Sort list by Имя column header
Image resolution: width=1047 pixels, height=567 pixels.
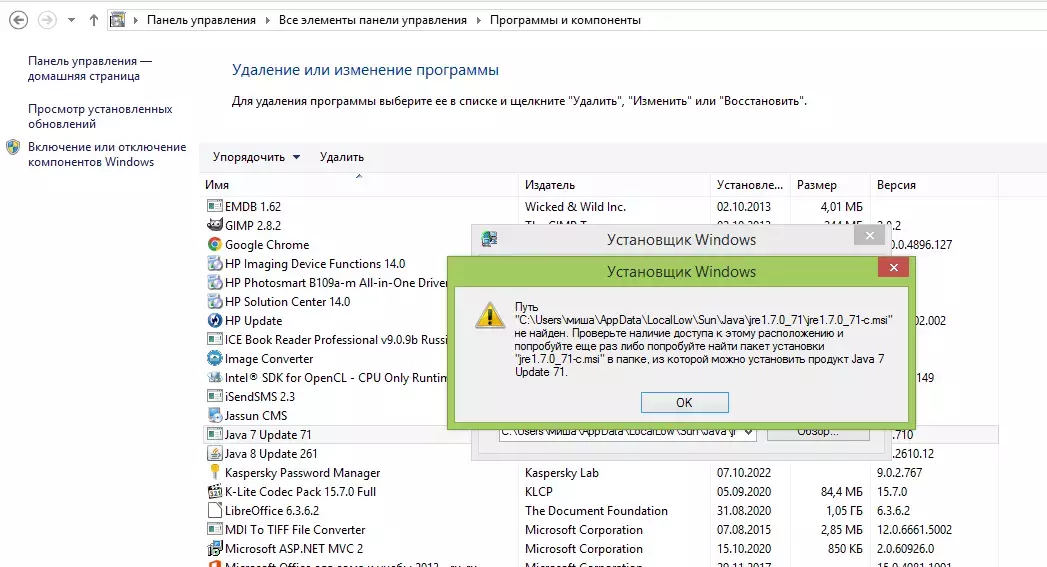[359, 185]
